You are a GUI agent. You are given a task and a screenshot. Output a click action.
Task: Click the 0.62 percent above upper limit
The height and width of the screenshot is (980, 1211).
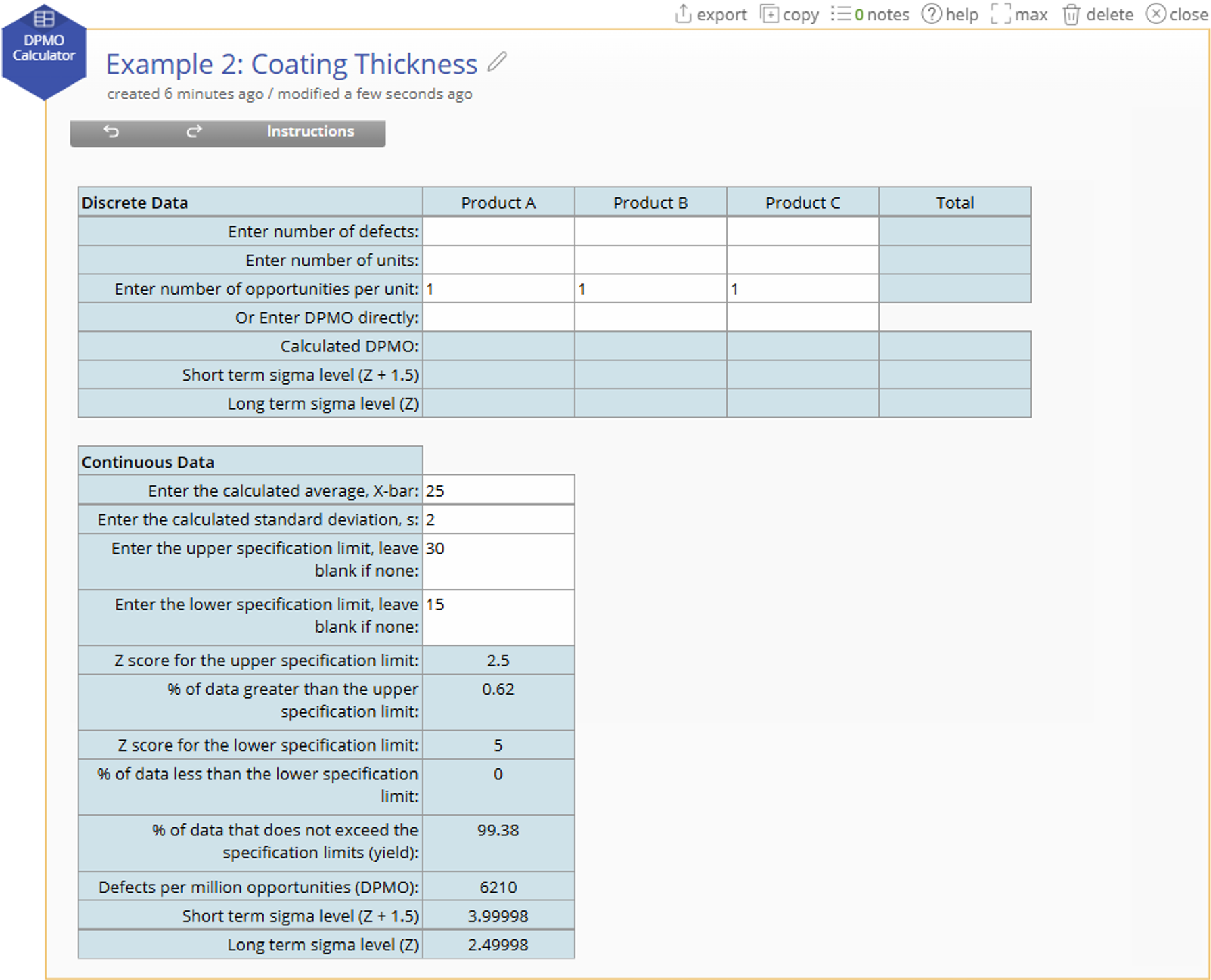(498, 689)
